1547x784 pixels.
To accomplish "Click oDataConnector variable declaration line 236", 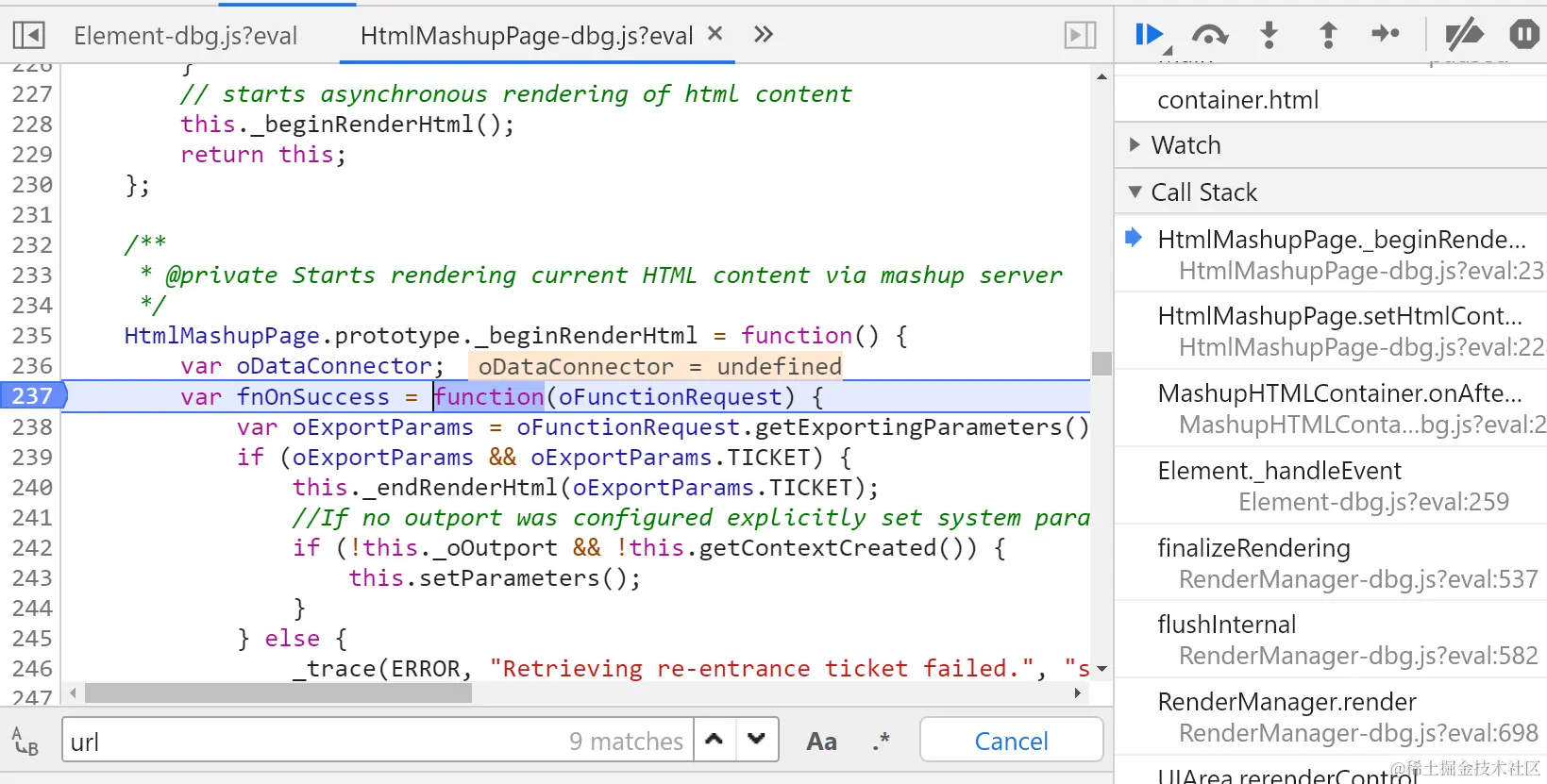I will (334, 366).
